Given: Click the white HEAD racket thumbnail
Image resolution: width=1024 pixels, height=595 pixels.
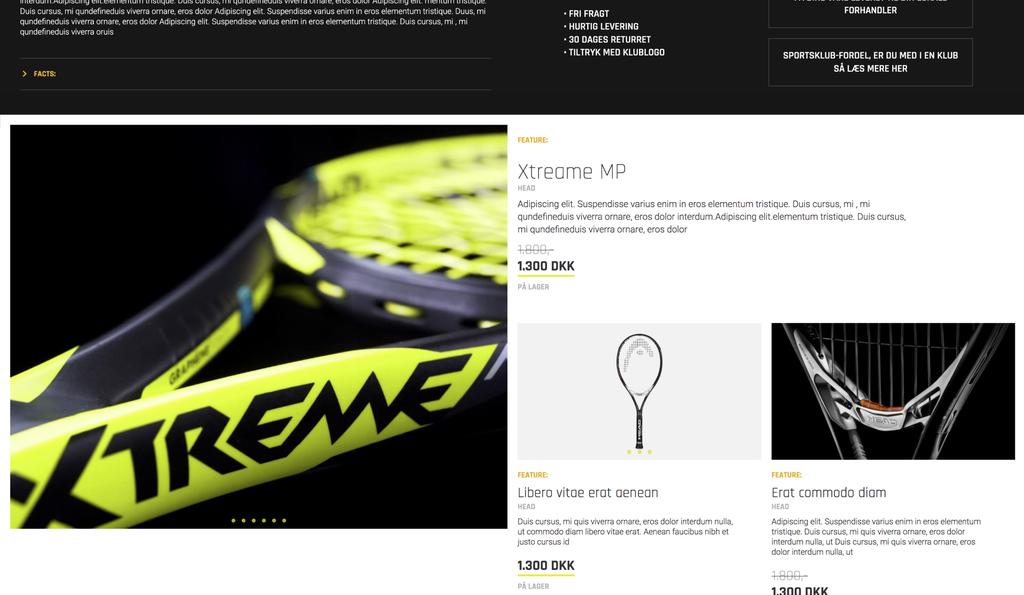Looking at the screenshot, I should (639, 391).
